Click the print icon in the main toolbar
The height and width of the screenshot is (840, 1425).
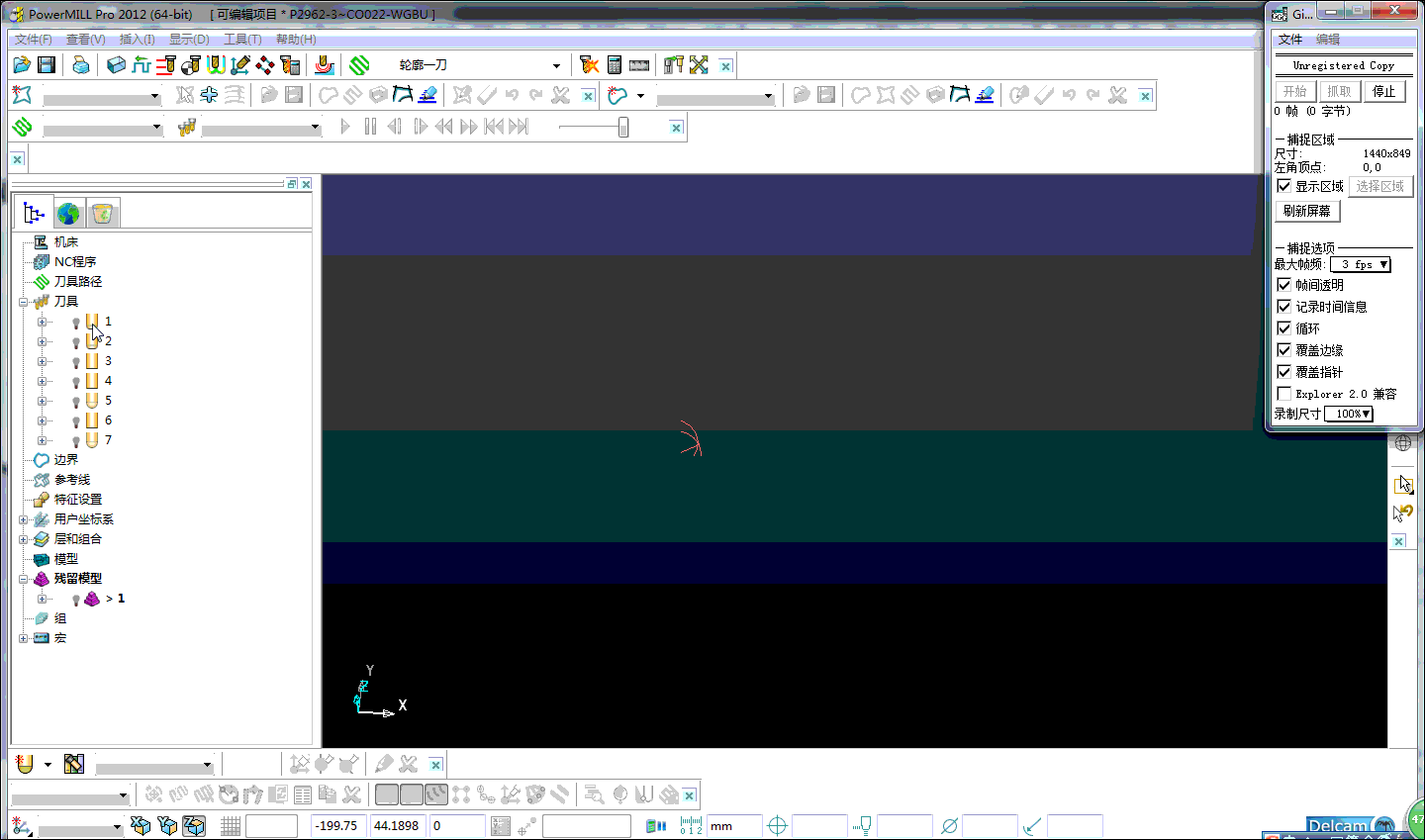point(81,65)
